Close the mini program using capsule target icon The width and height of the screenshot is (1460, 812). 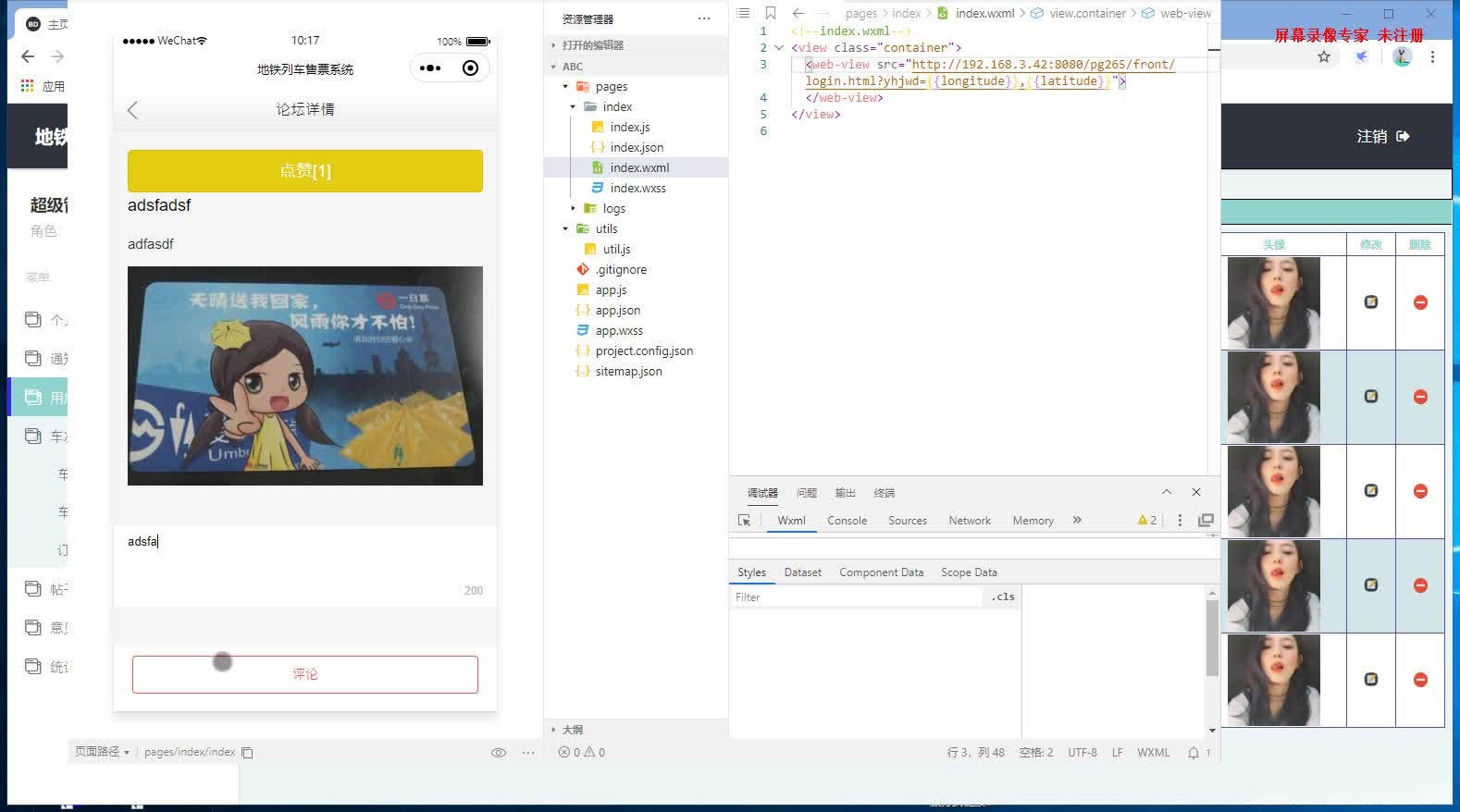pos(470,68)
